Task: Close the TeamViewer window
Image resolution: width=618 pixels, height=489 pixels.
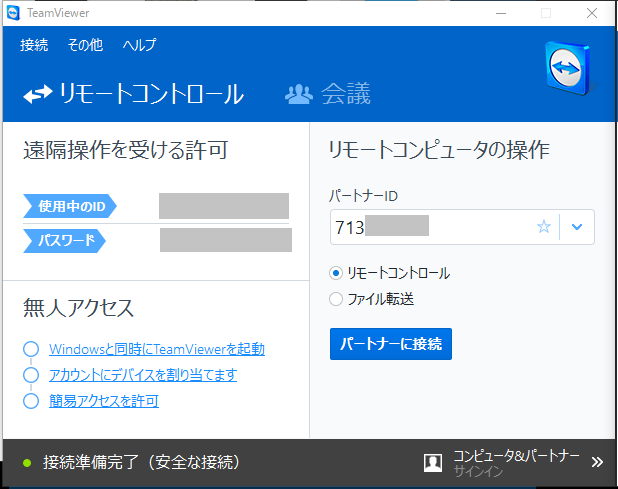Action: (592, 13)
